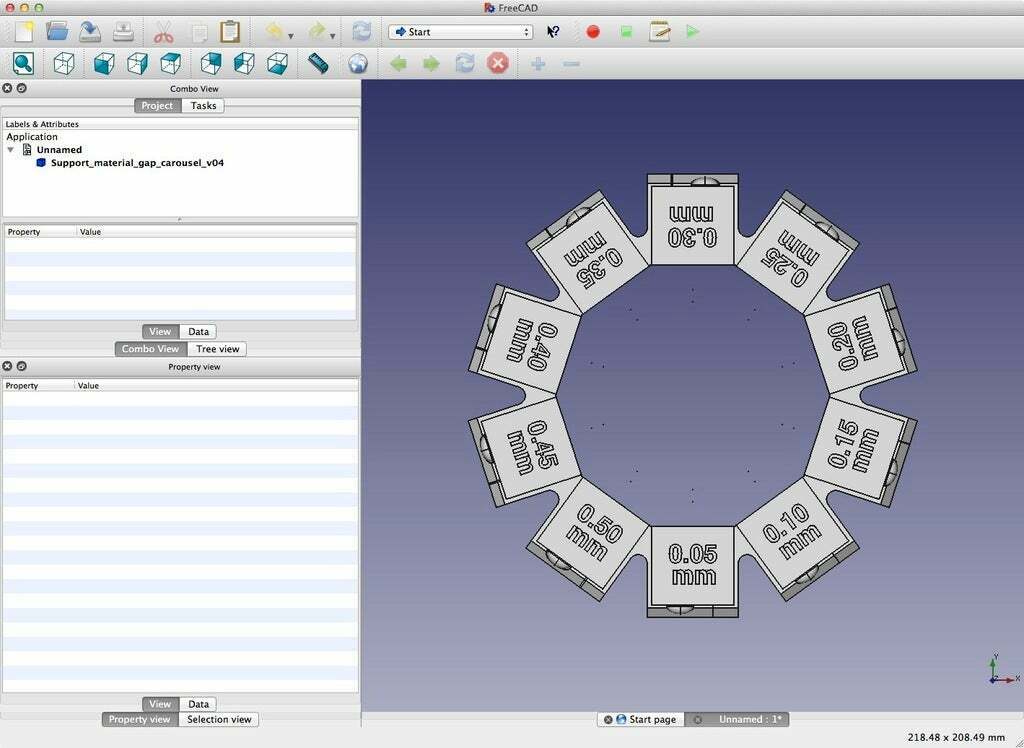Open the Selection view tab
The height and width of the screenshot is (748, 1024).
219,719
